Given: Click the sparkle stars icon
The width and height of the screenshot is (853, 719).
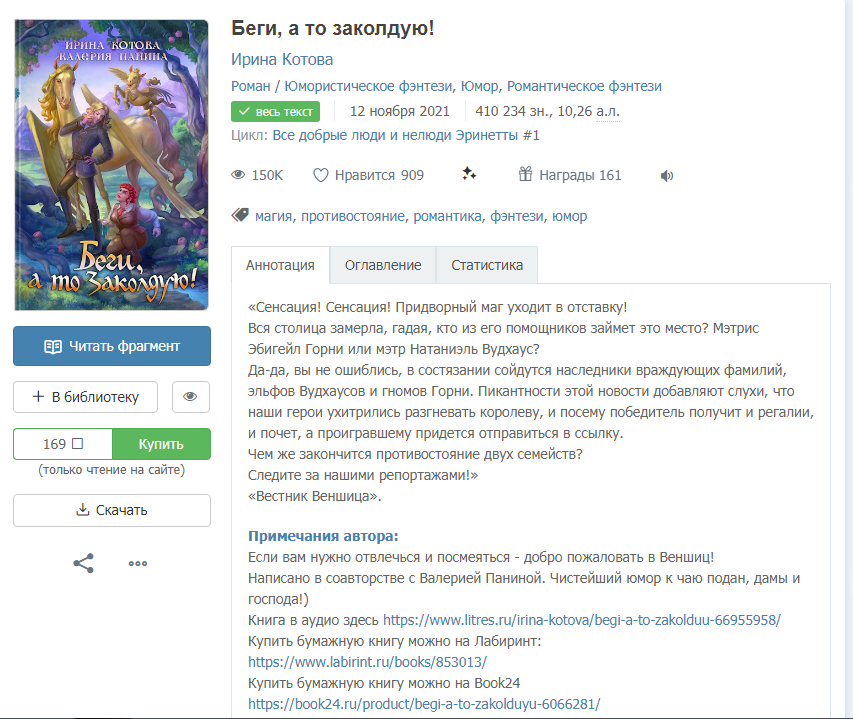Looking at the screenshot, I should (469, 175).
